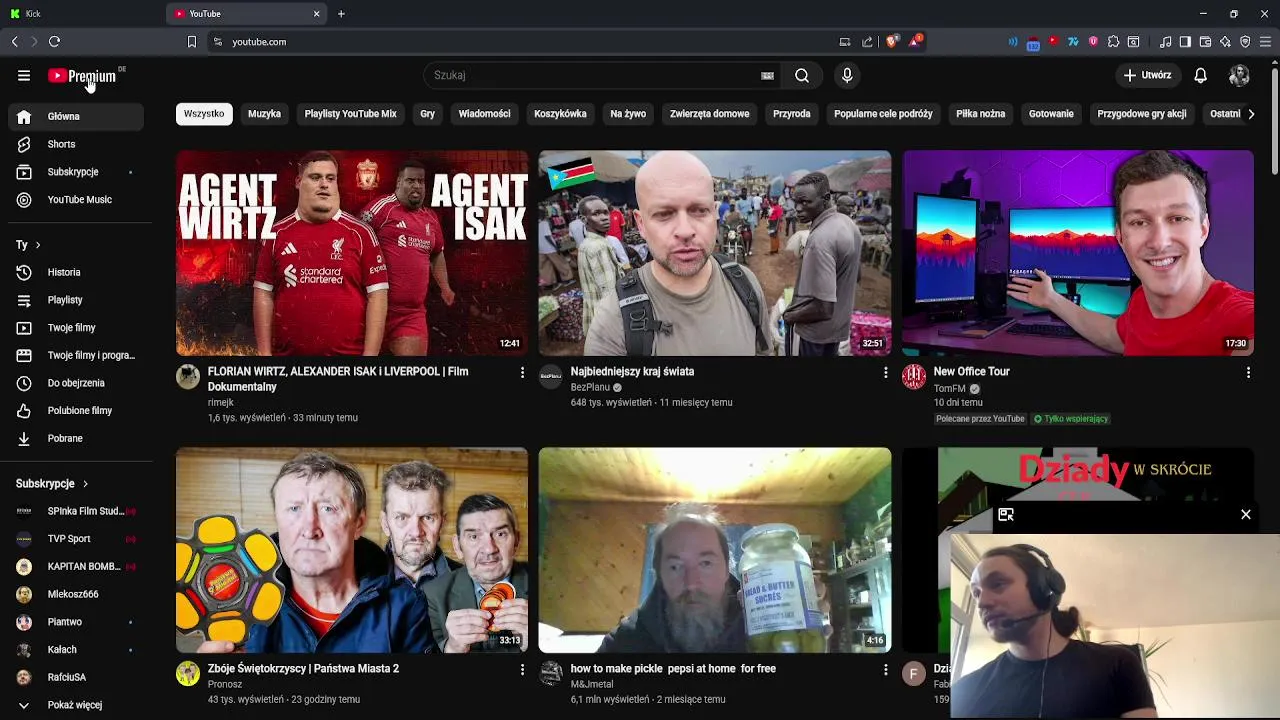This screenshot has height=720, width=1280.
Task: Open Playlisty in the sidebar
Action: [x=76, y=300]
